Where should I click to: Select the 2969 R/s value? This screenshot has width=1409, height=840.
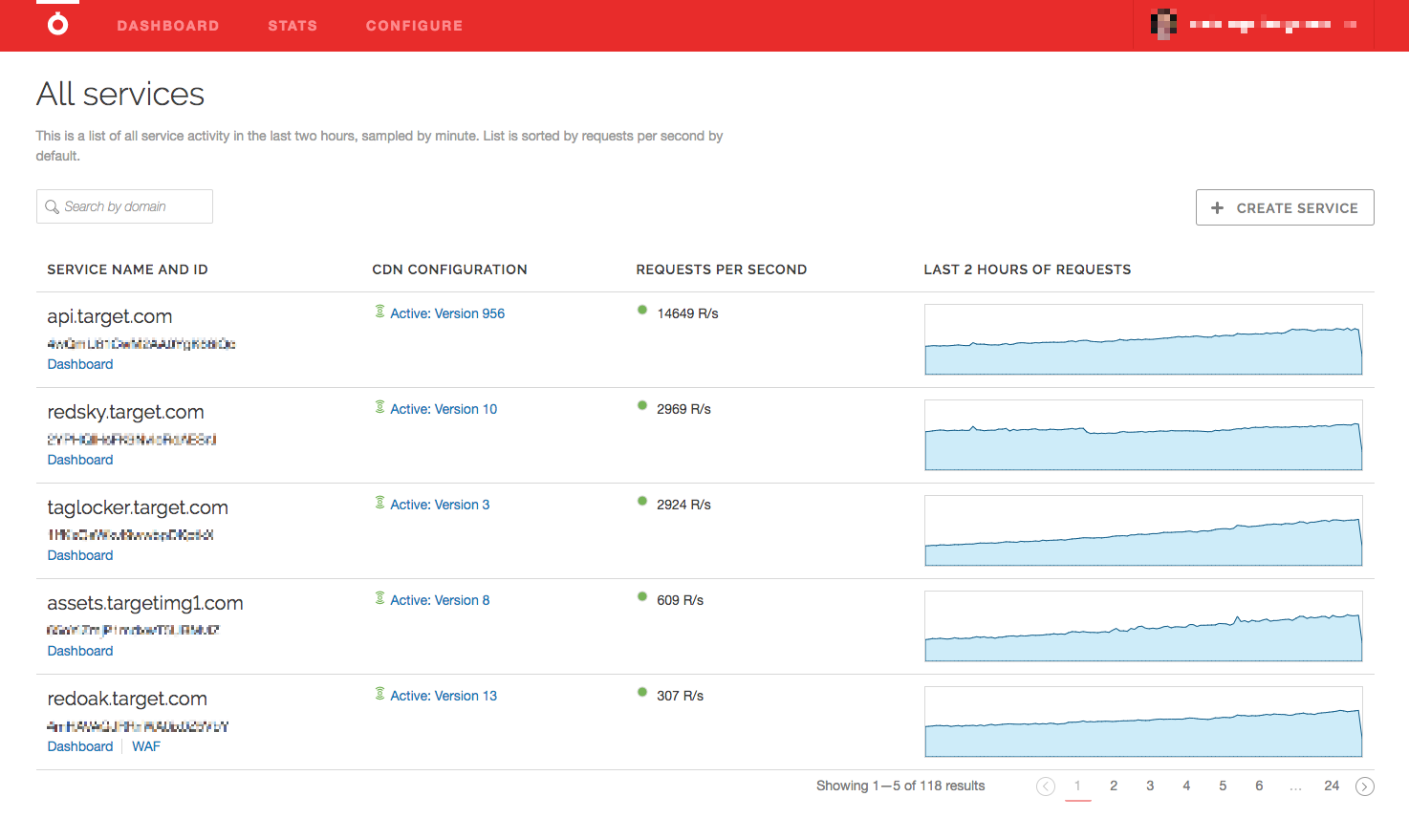click(x=683, y=409)
